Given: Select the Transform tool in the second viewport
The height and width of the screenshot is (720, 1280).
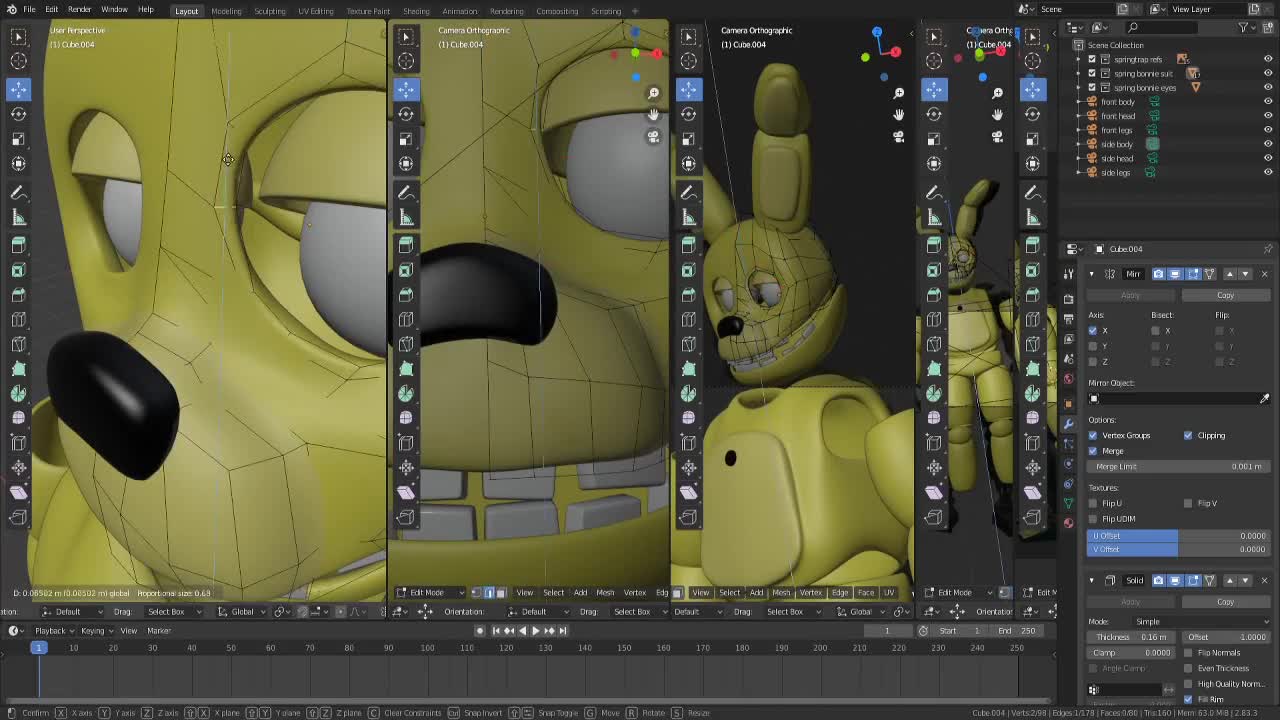Looking at the screenshot, I should (405, 163).
